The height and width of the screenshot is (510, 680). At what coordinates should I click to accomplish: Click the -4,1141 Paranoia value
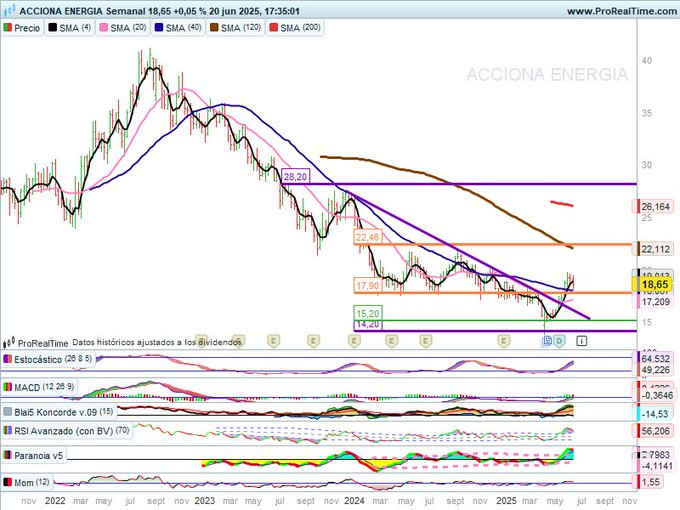pos(655,466)
